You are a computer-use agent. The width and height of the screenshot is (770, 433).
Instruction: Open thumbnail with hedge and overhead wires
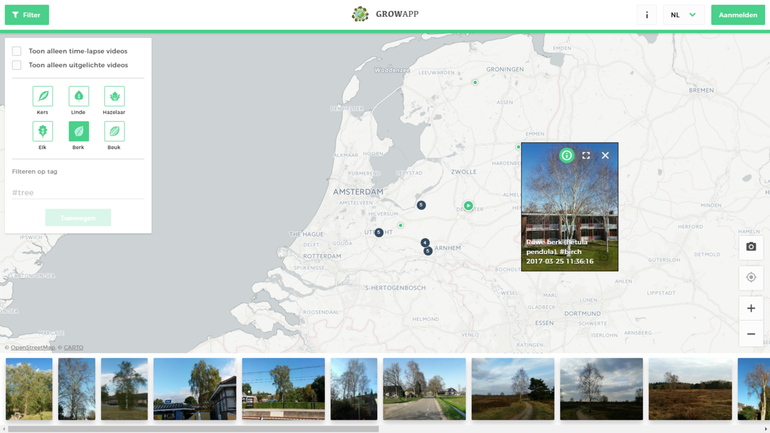point(283,389)
